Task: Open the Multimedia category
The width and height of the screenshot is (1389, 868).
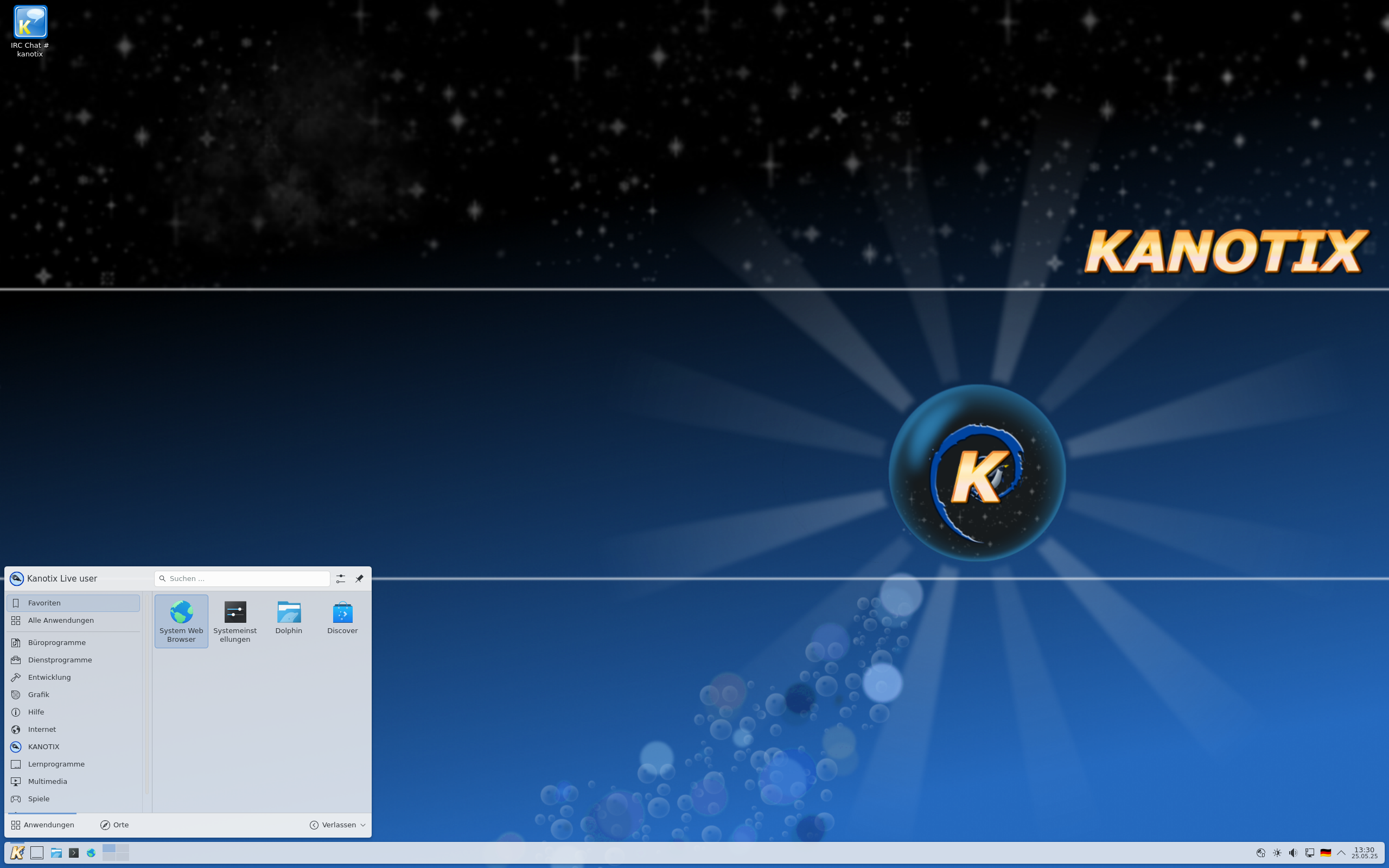Action: tap(73, 781)
